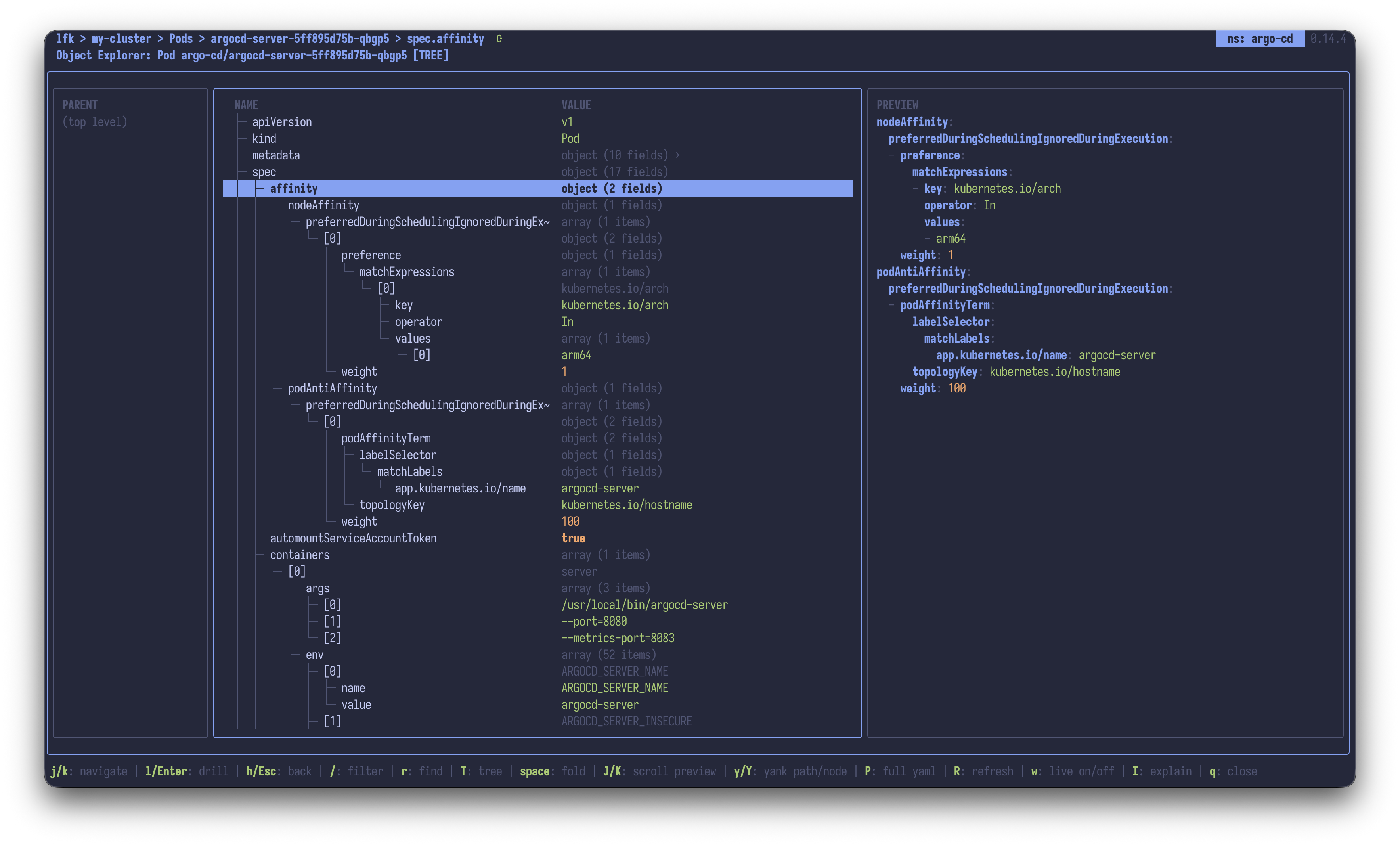This screenshot has height=846, width=1400.
Task: Select the apiVersion row
Action: pyautogui.click(x=537, y=122)
